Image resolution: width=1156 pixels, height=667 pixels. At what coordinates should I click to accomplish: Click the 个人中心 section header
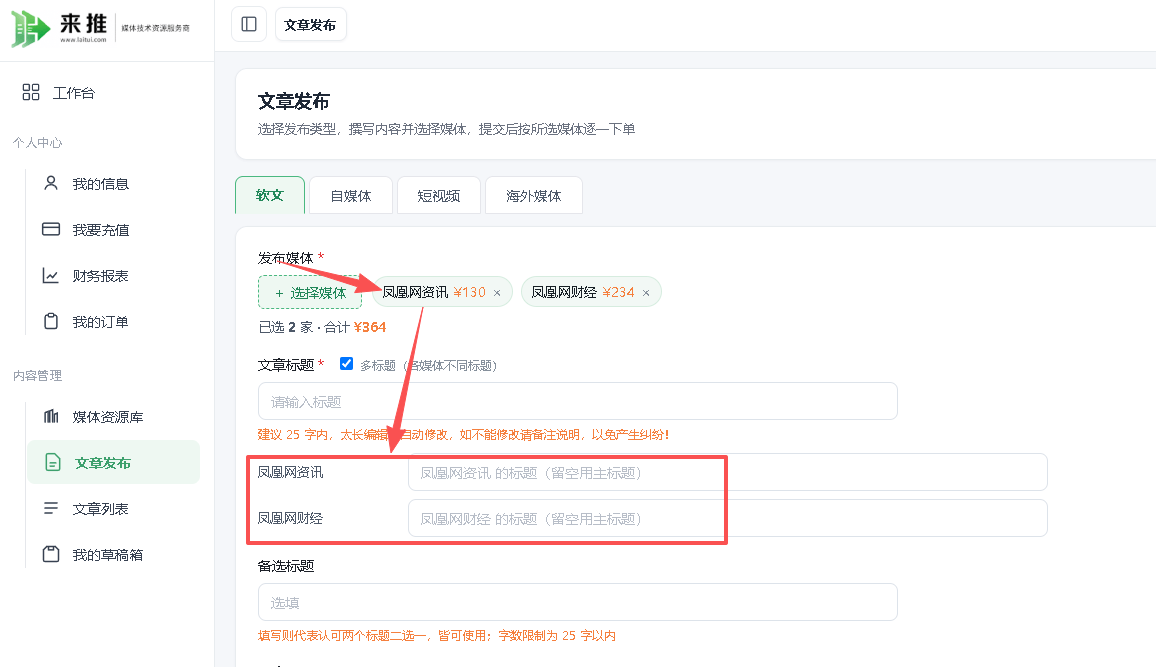point(38,142)
